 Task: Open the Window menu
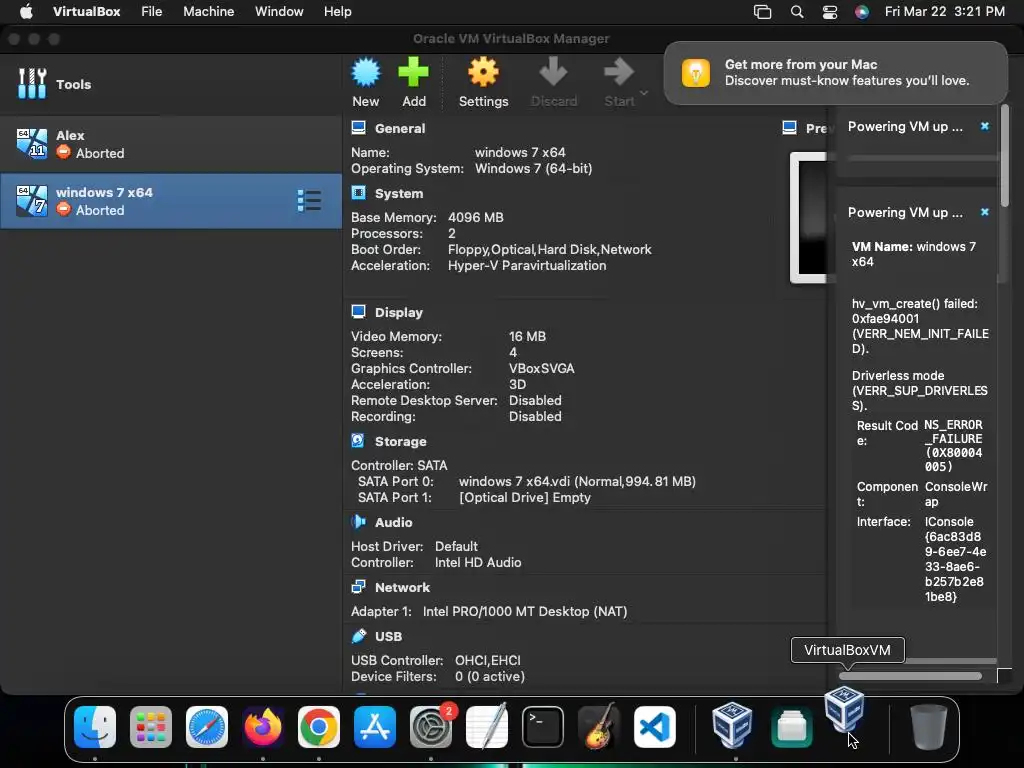pyautogui.click(x=279, y=11)
